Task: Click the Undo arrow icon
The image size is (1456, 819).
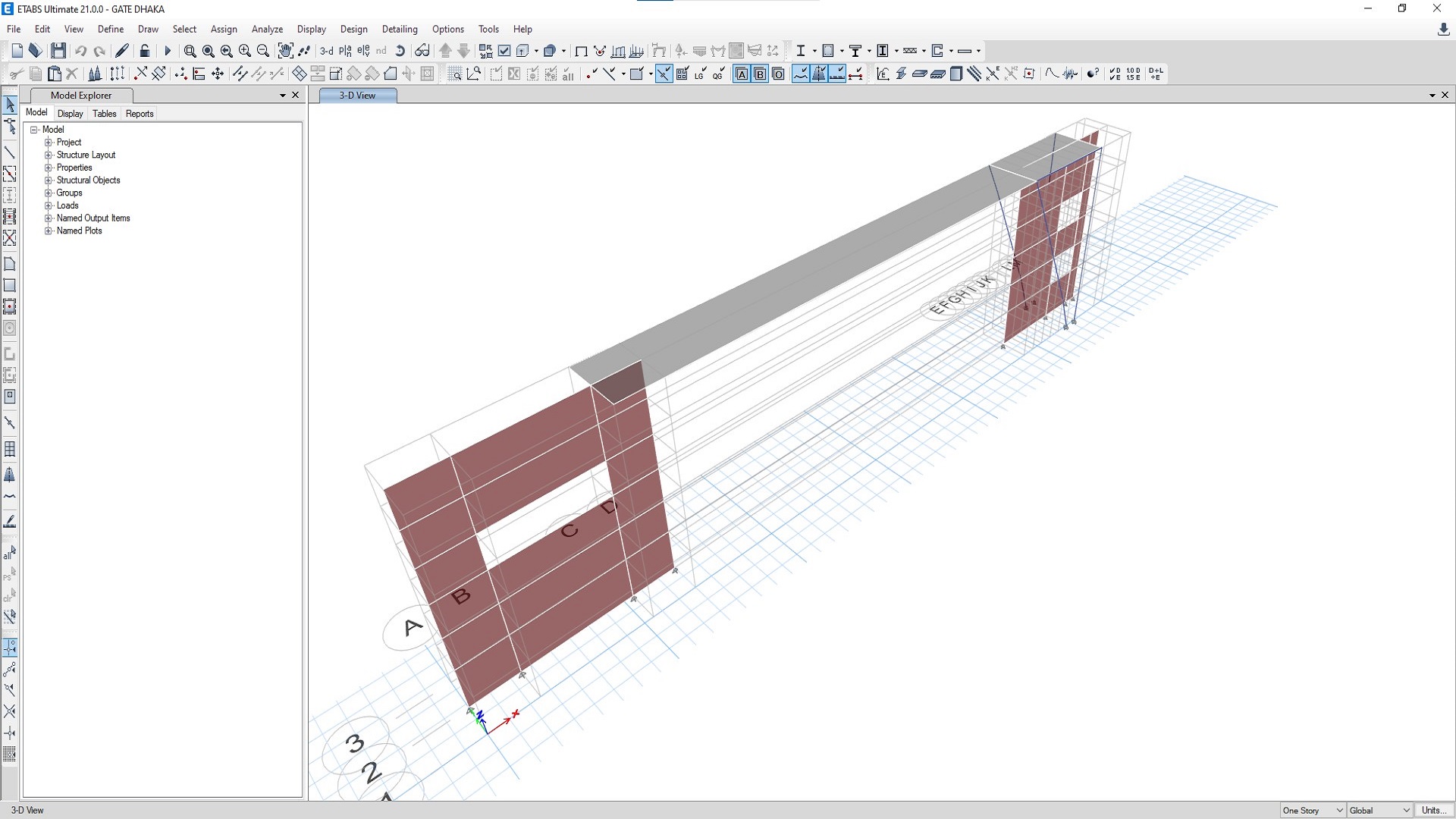Action: click(80, 51)
